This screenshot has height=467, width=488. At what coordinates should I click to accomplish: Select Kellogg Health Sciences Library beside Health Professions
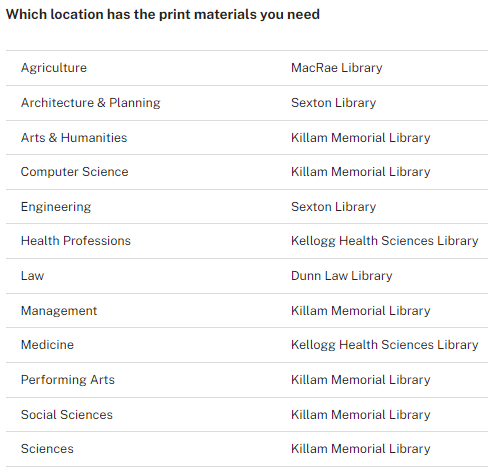coord(385,241)
